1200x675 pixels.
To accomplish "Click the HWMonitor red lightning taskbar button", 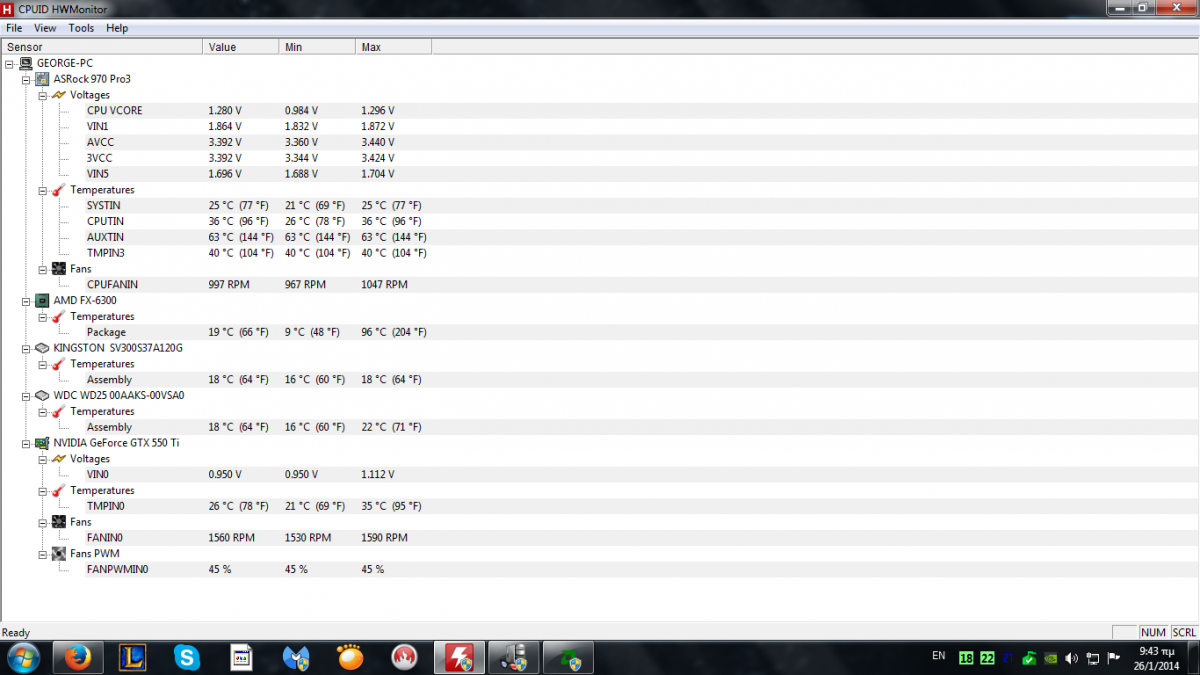I will [459, 657].
